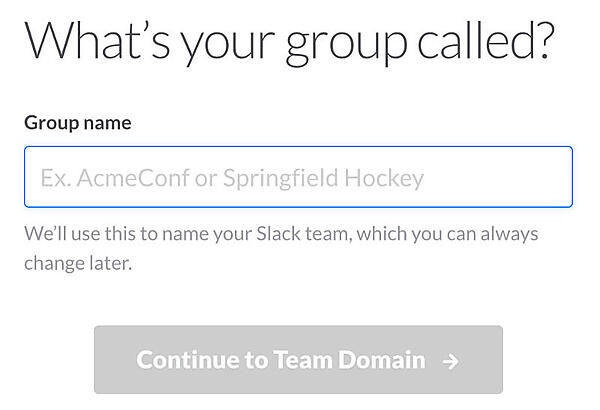Viewport: 600px width, 410px height.
Task: Click the "Ex. AcmeConf" placeholder text
Action: 102,179
